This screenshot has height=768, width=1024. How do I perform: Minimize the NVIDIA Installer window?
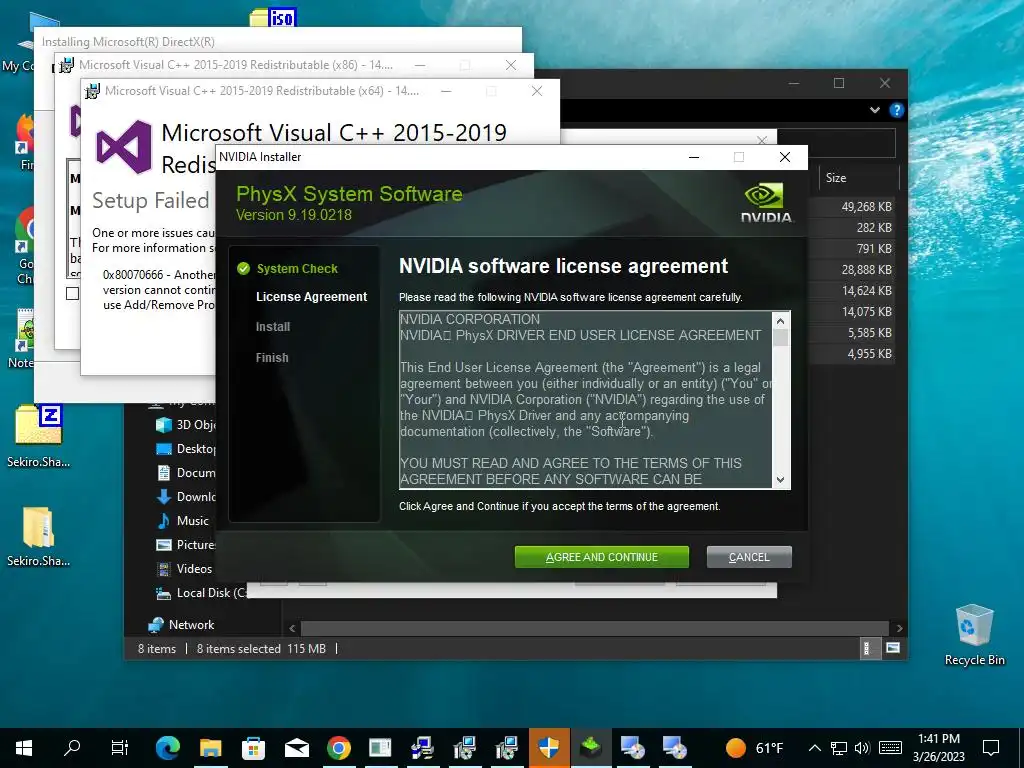(x=694, y=157)
